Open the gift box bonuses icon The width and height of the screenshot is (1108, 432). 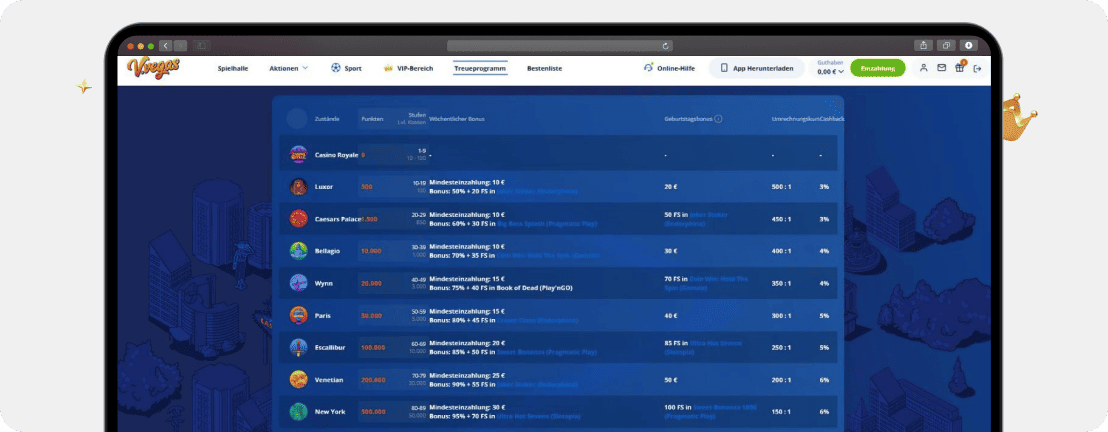[960, 68]
